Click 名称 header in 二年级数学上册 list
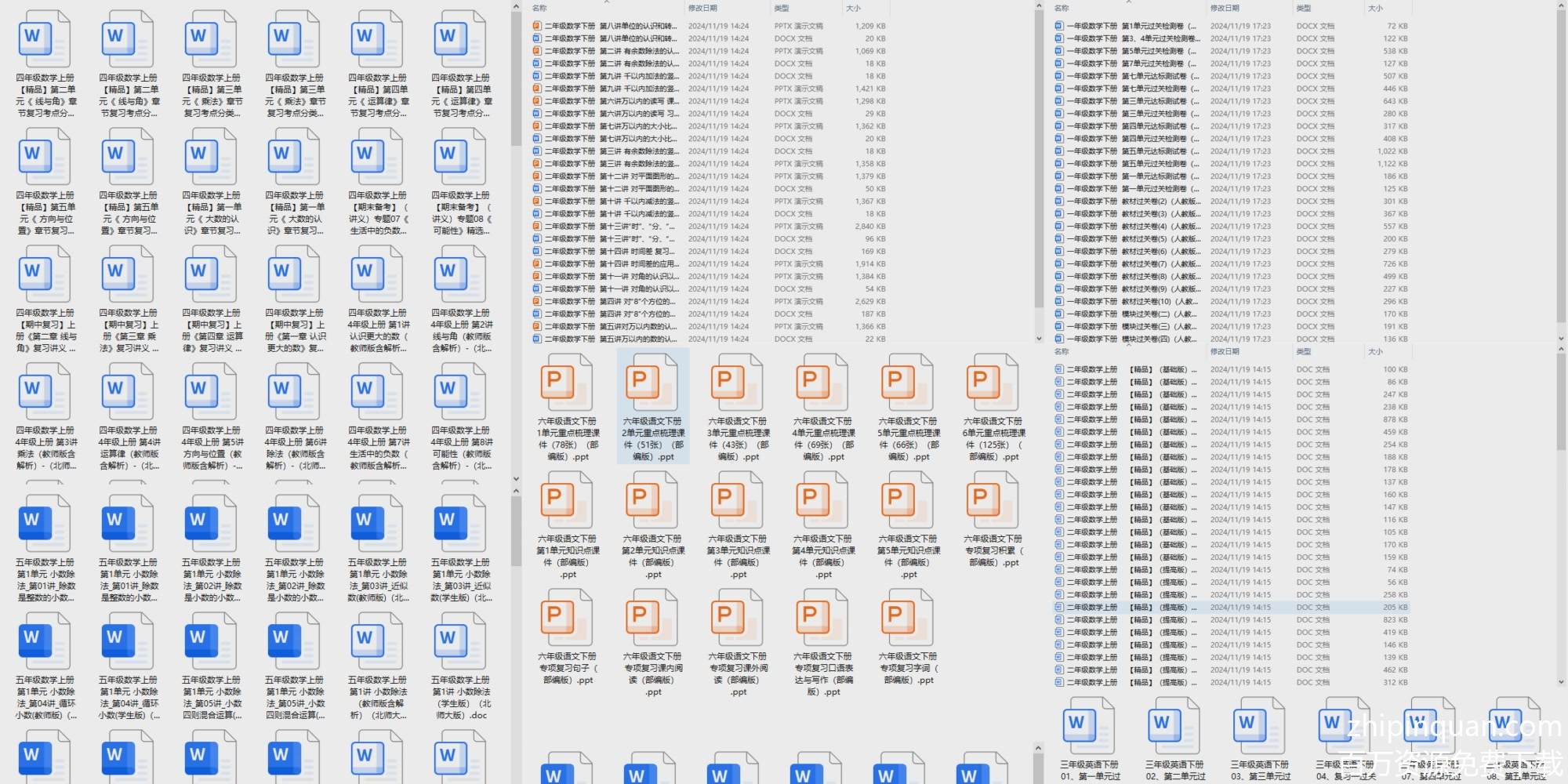This screenshot has width=1568, height=784. coord(1062,351)
